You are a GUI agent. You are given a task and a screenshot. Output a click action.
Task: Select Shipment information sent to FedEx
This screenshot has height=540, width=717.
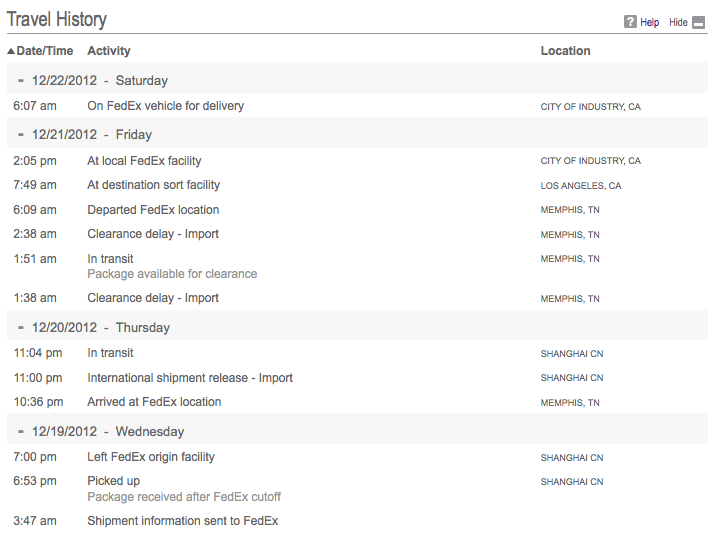click(182, 521)
